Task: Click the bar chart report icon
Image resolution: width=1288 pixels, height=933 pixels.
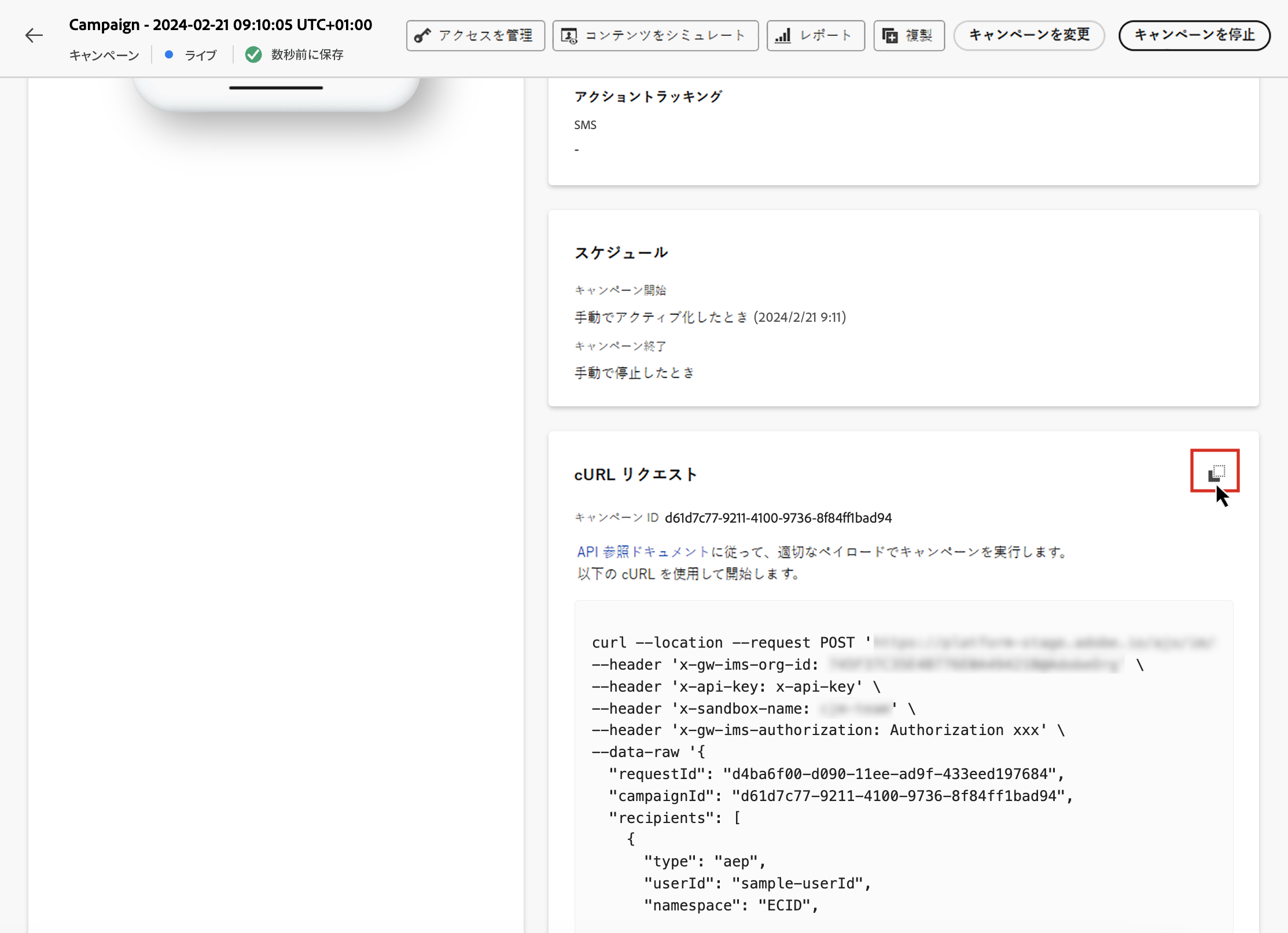Action: point(783,36)
